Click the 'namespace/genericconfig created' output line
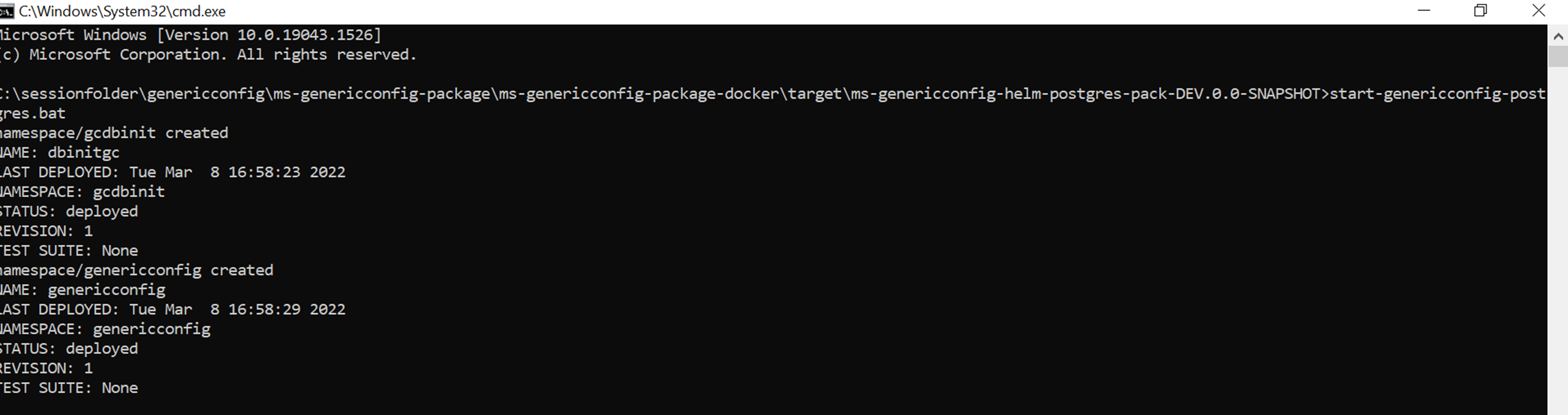This screenshot has width=1568, height=415. (136, 270)
